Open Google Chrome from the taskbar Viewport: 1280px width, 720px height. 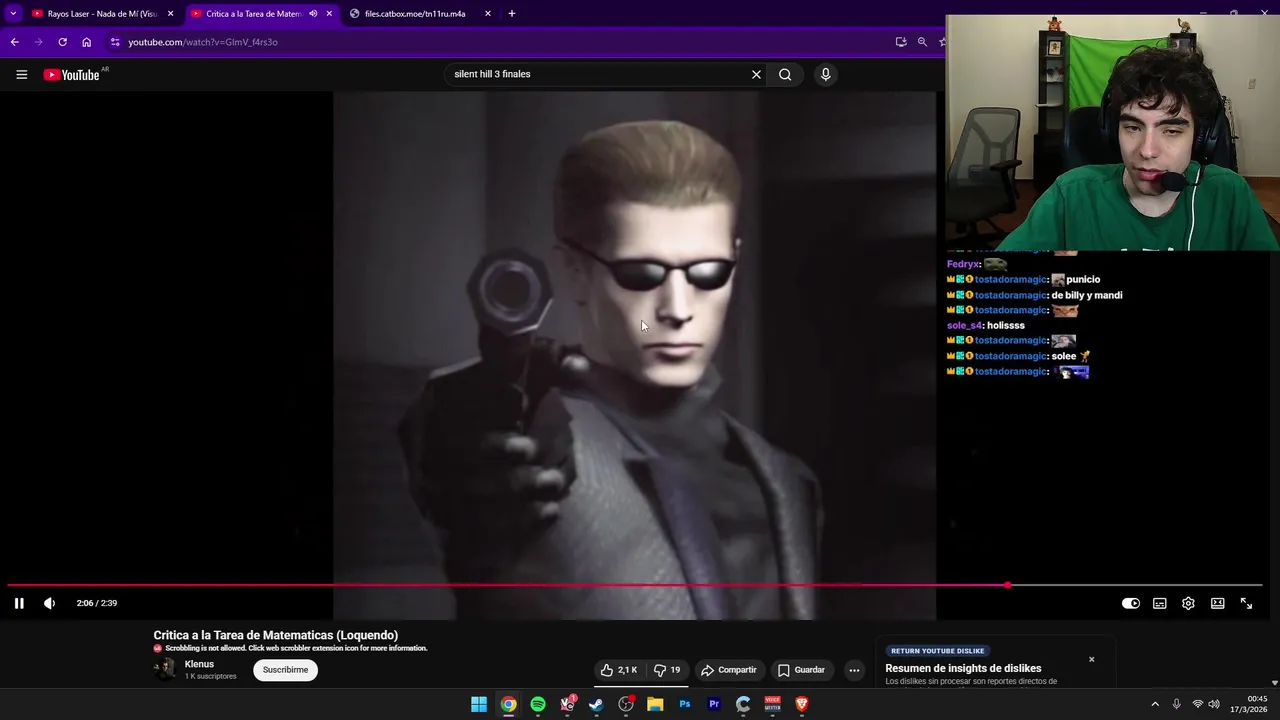pos(508,704)
